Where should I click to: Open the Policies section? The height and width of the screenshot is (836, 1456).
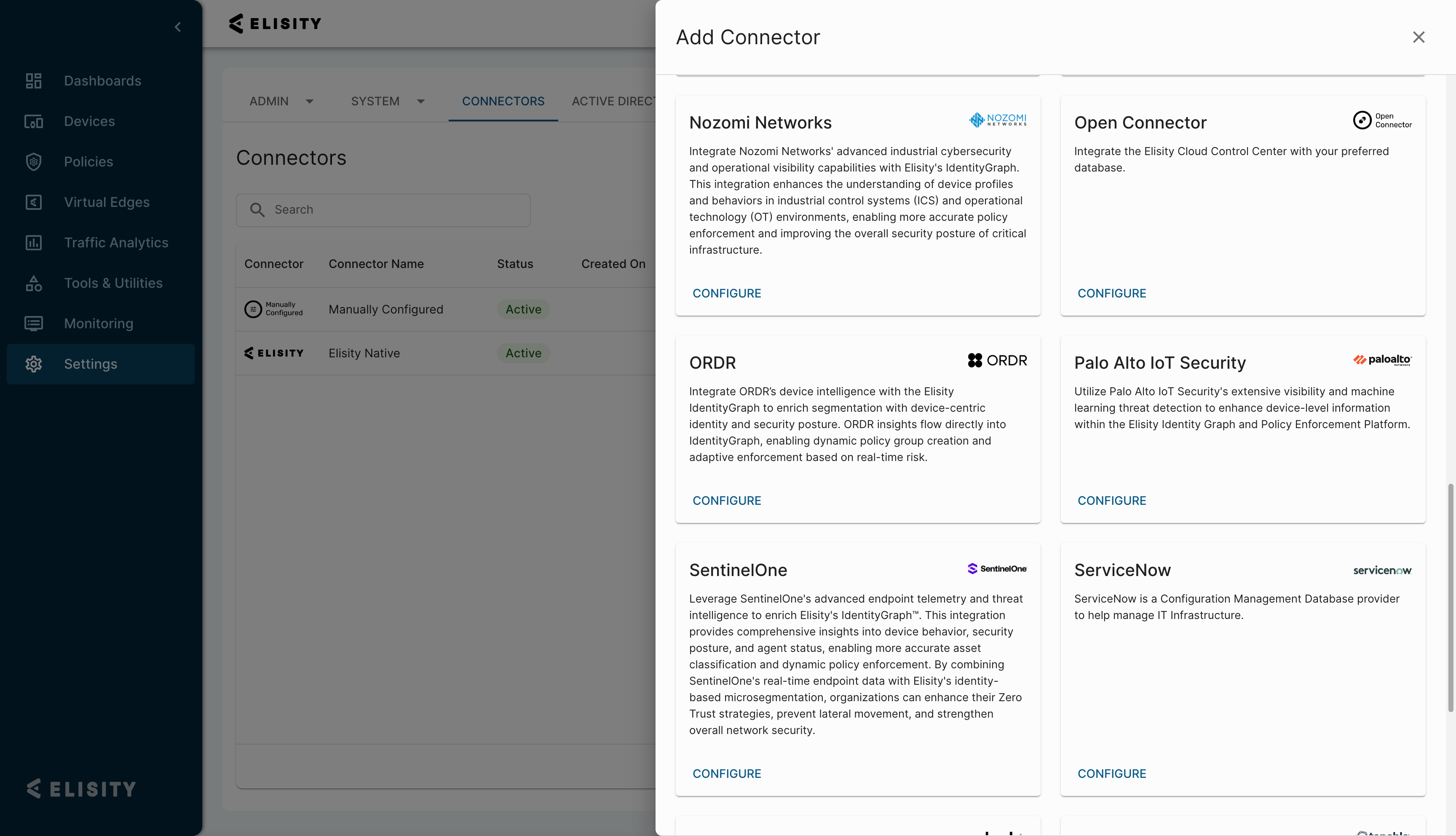pyautogui.click(x=88, y=161)
